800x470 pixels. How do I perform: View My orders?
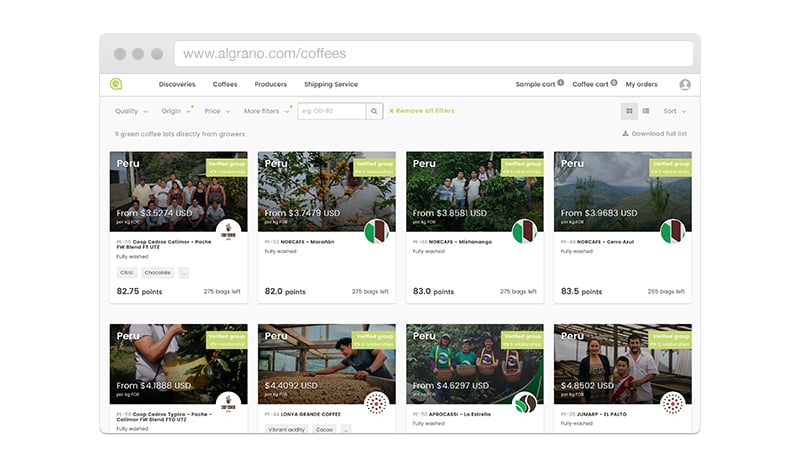[x=641, y=84]
